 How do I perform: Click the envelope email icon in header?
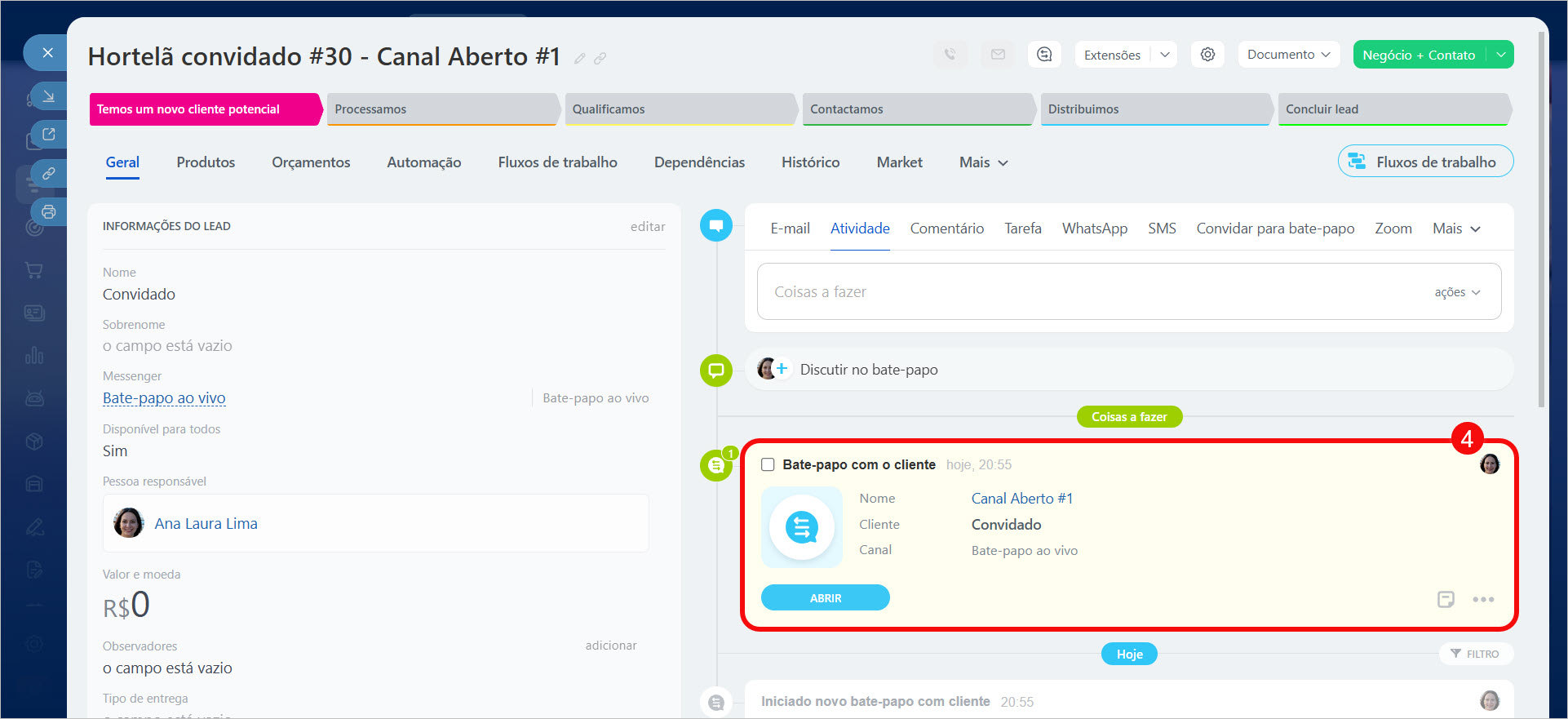click(x=998, y=55)
